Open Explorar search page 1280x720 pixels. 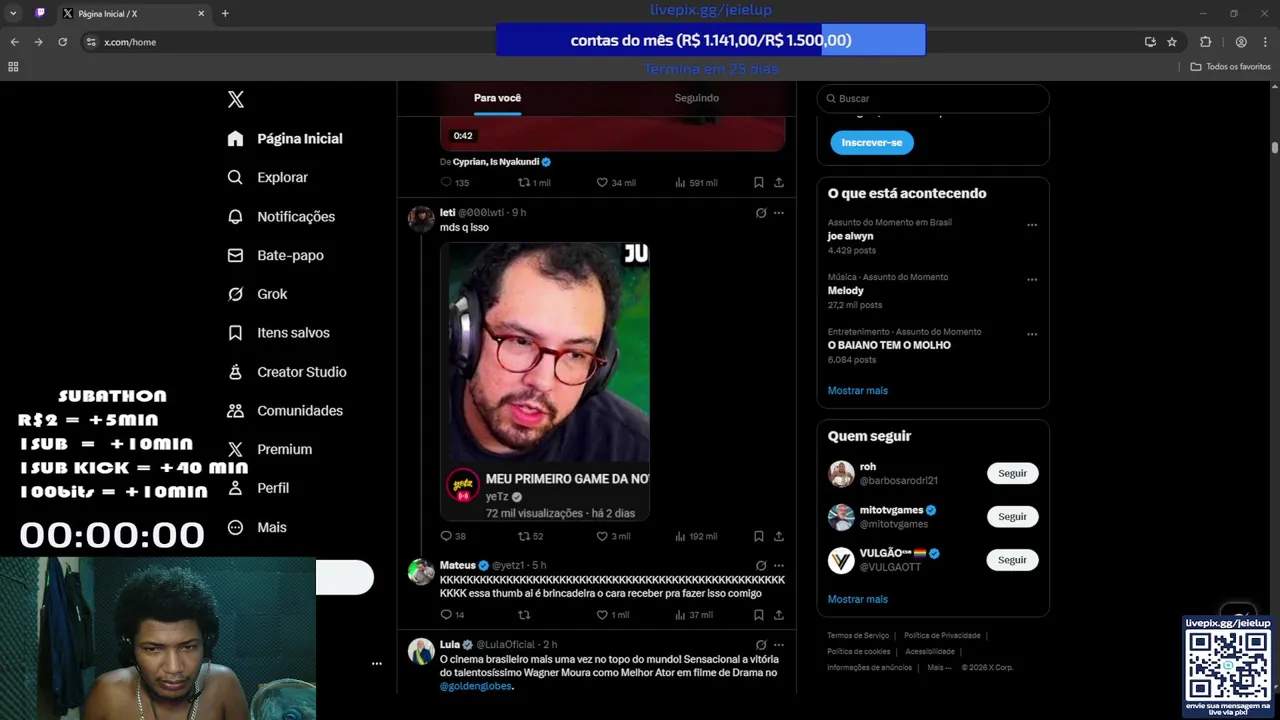coord(268,177)
